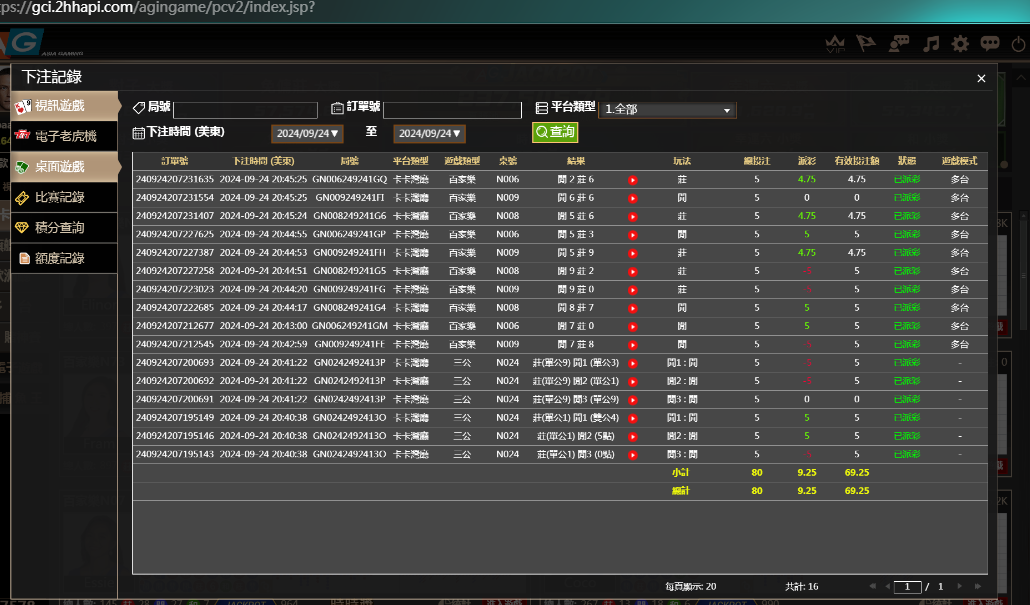Image resolution: width=1030 pixels, height=605 pixels.
Task: Open the customer service chat-person icon
Action: tap(898, 44)
